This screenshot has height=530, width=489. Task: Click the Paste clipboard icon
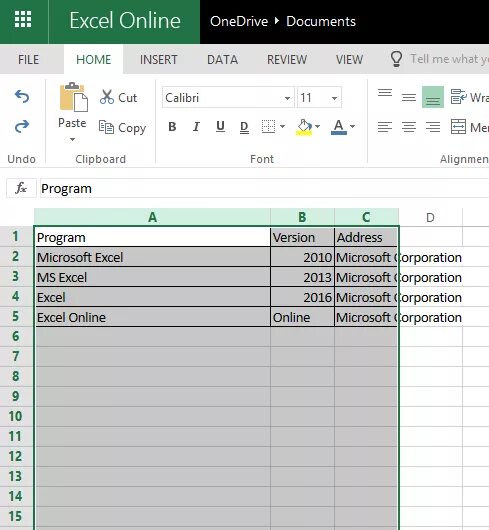point(73,97)
